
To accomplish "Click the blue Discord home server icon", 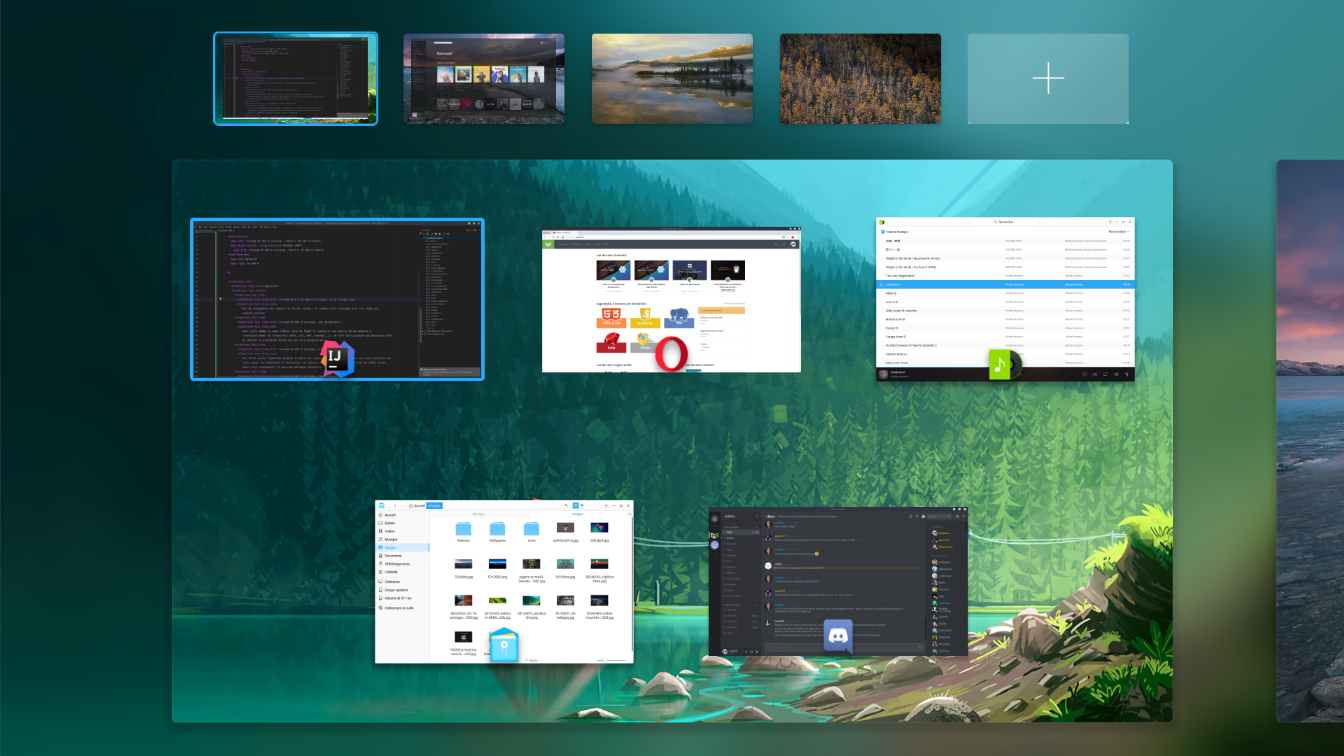I will [715, 545].
